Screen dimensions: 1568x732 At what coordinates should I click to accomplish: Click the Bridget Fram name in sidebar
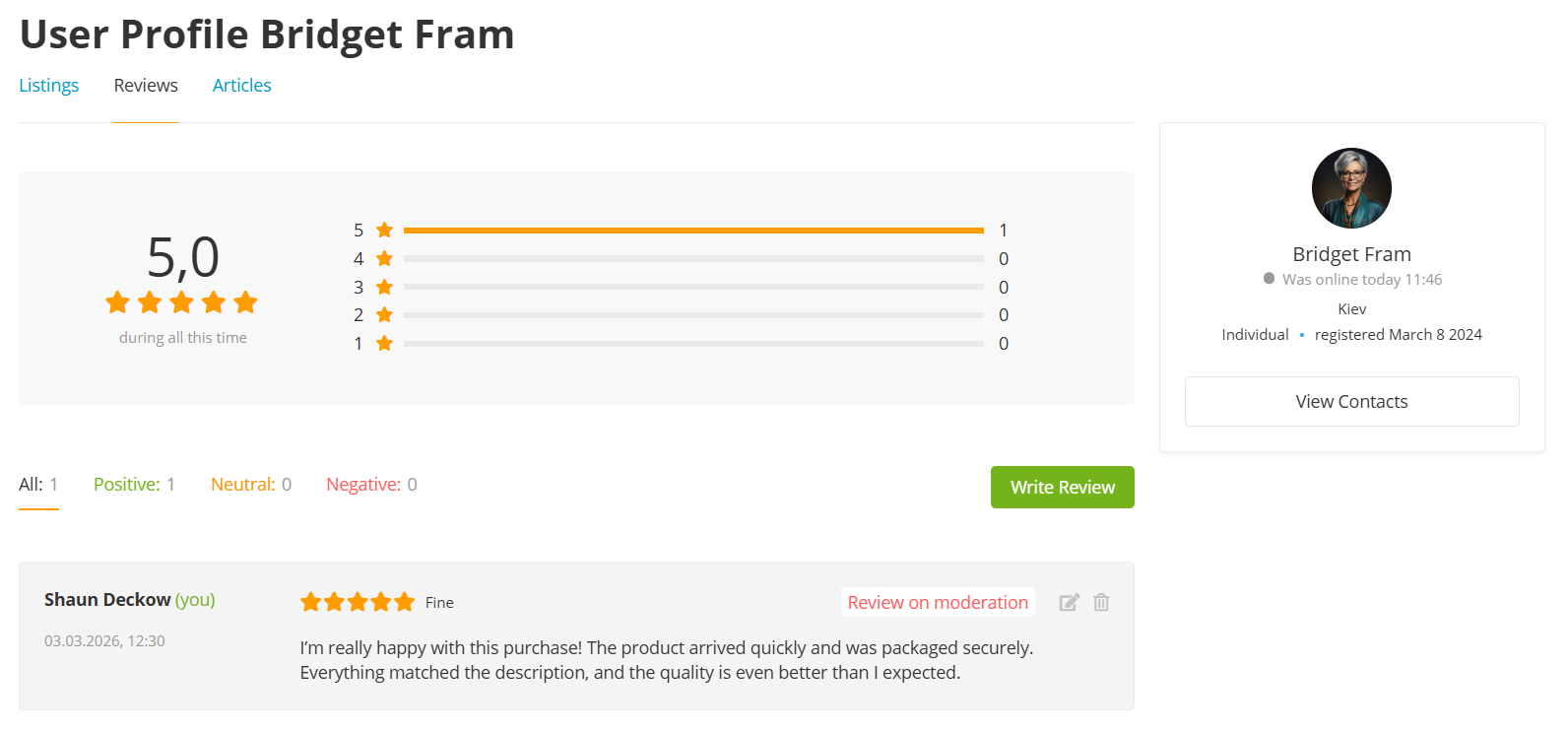point(1351,254)
